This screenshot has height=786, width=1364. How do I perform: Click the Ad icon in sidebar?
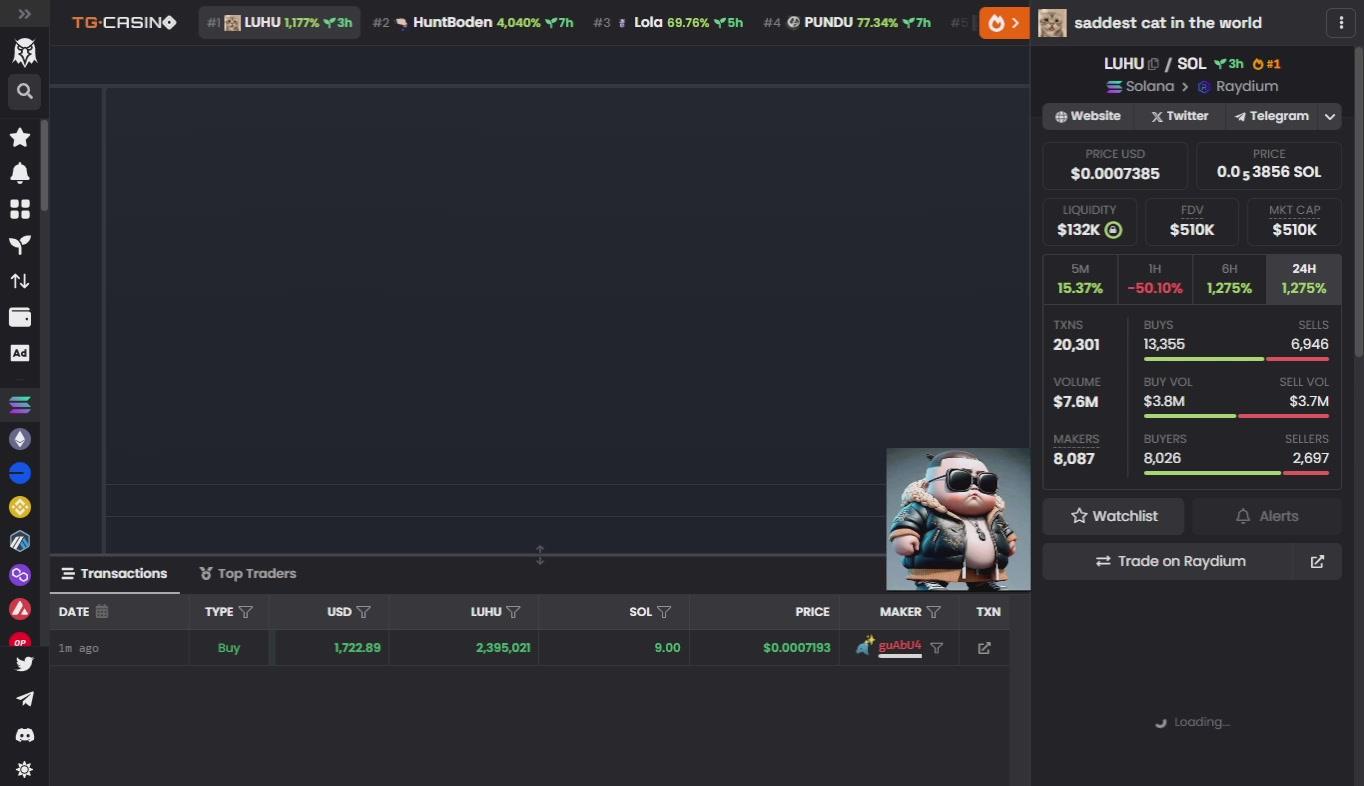(x=20, y=353)
